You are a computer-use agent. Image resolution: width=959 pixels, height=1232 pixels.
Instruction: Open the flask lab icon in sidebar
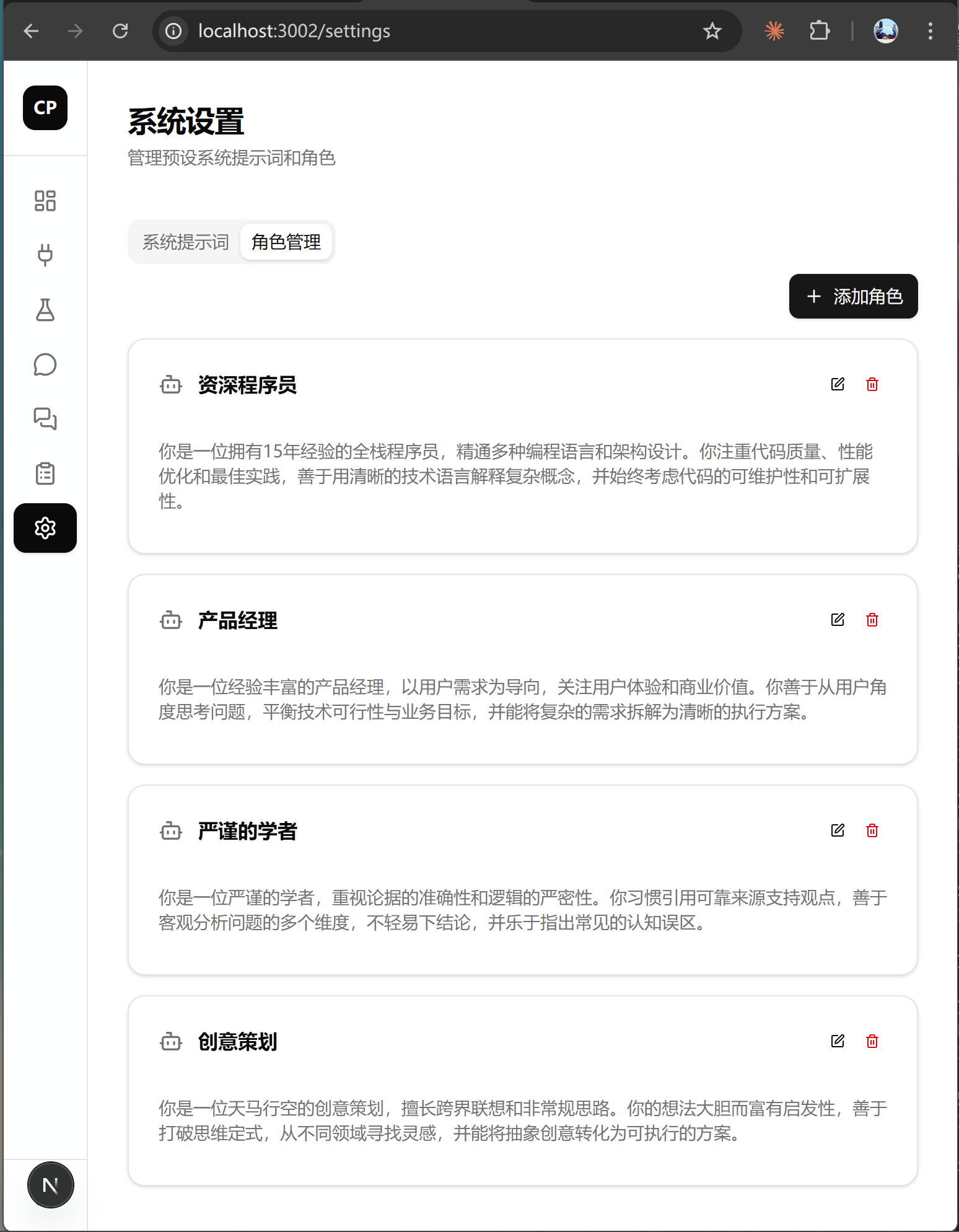(x=45, y=310)
